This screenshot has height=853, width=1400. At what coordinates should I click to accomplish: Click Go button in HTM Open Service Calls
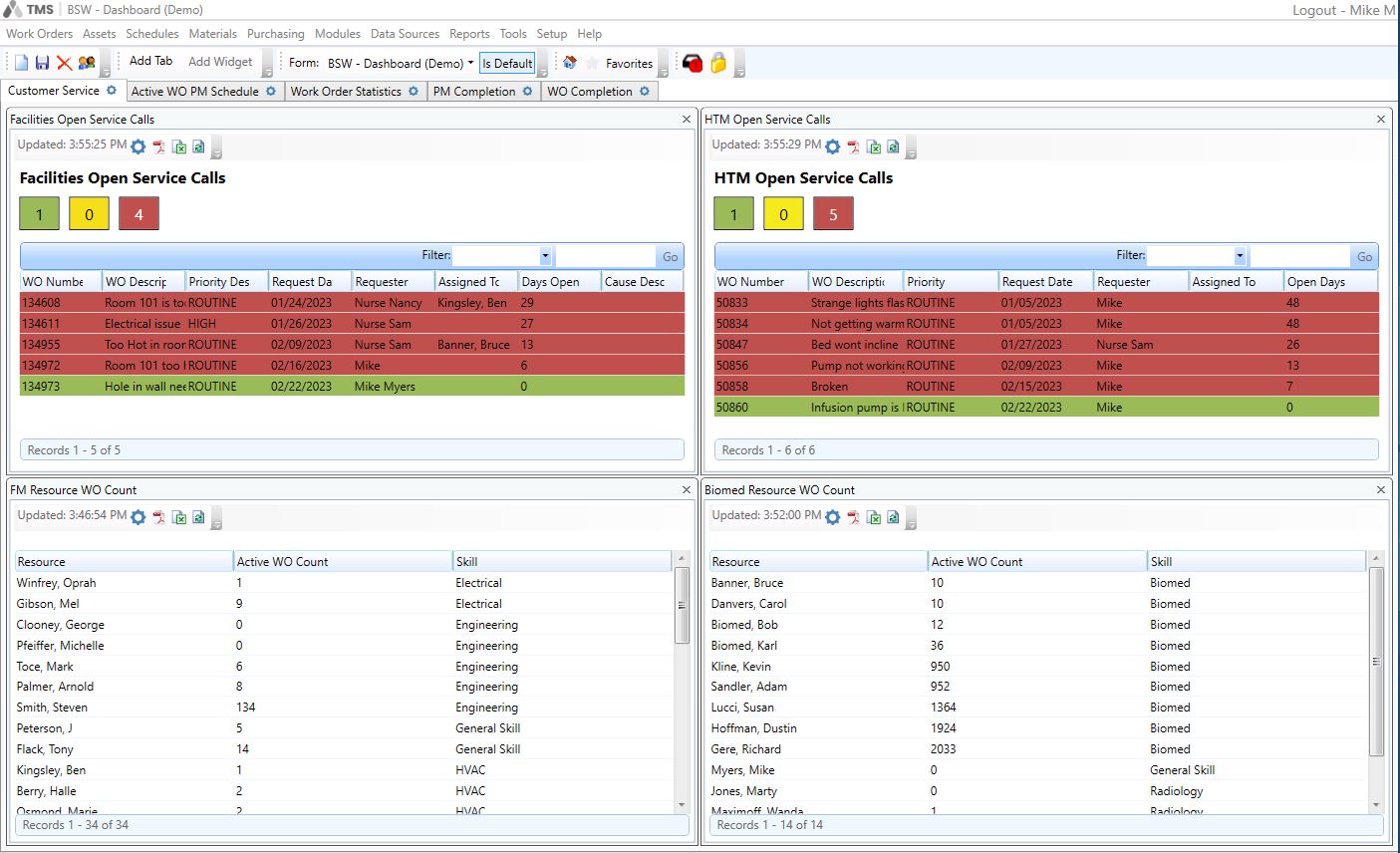pyautogui.click(x=1364, y=256)
